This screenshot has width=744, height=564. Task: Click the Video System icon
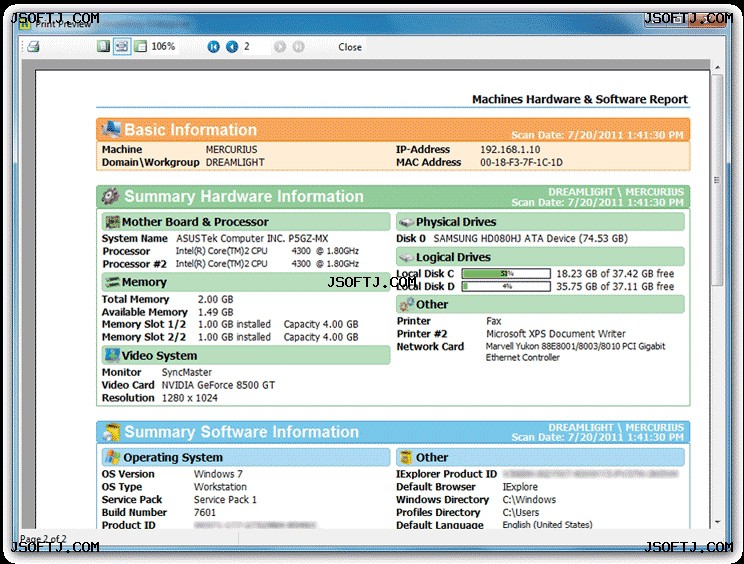(112, 355)
